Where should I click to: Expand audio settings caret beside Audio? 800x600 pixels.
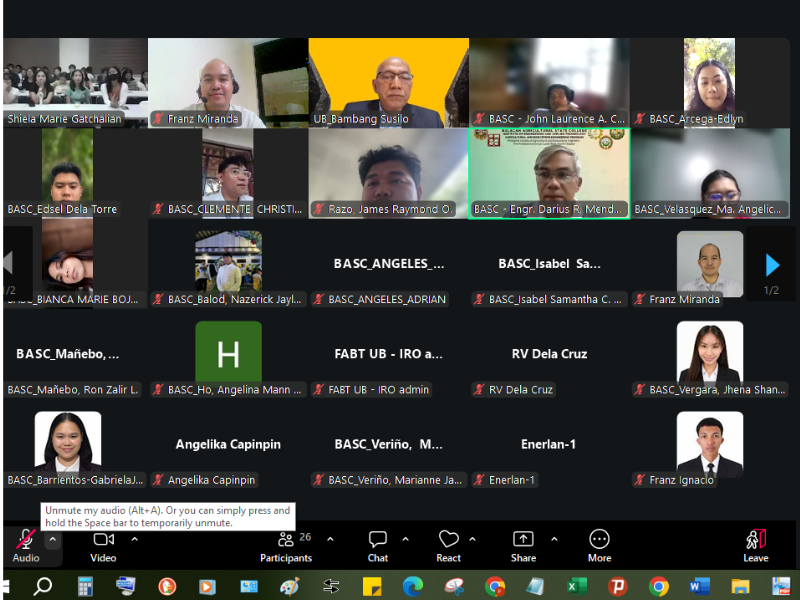[53, 539]
